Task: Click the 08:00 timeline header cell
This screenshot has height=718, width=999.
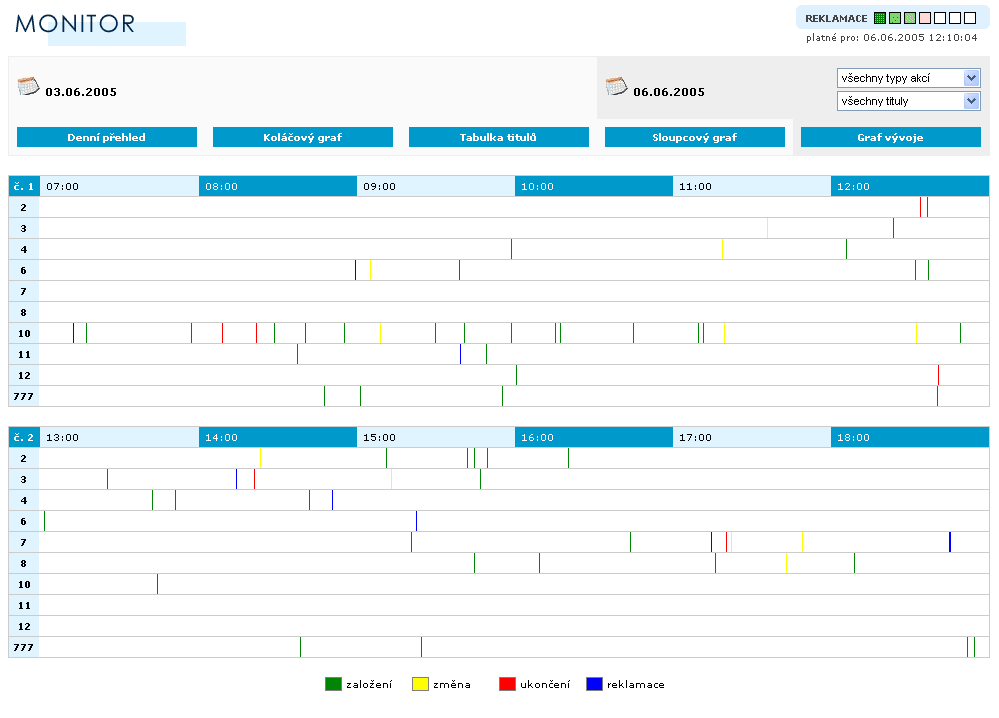Action: coord(277,186)
